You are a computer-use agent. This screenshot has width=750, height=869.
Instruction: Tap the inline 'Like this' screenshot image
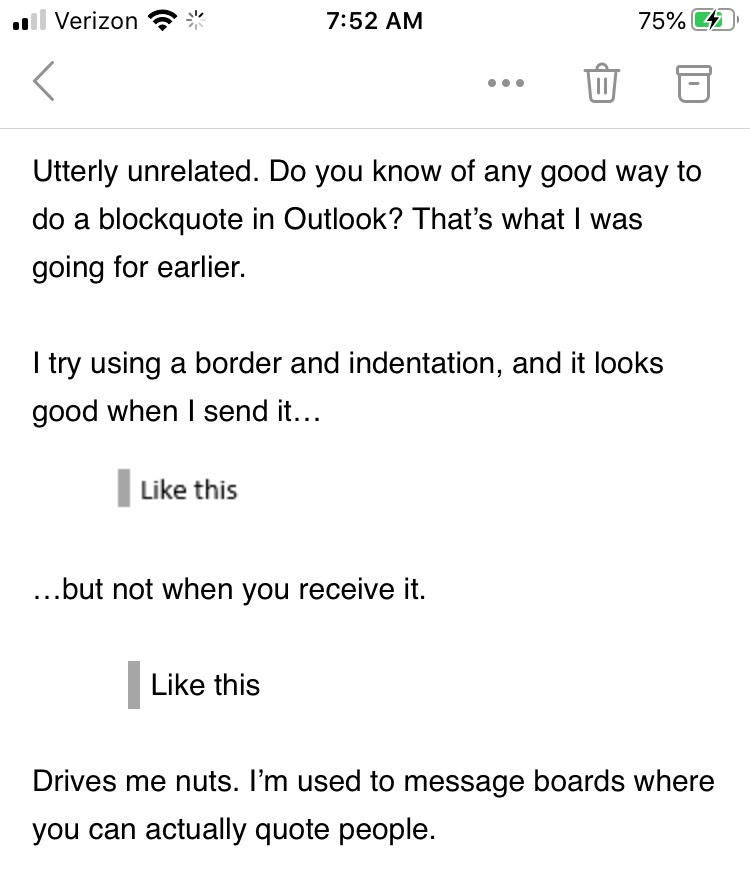pos(178,488)
